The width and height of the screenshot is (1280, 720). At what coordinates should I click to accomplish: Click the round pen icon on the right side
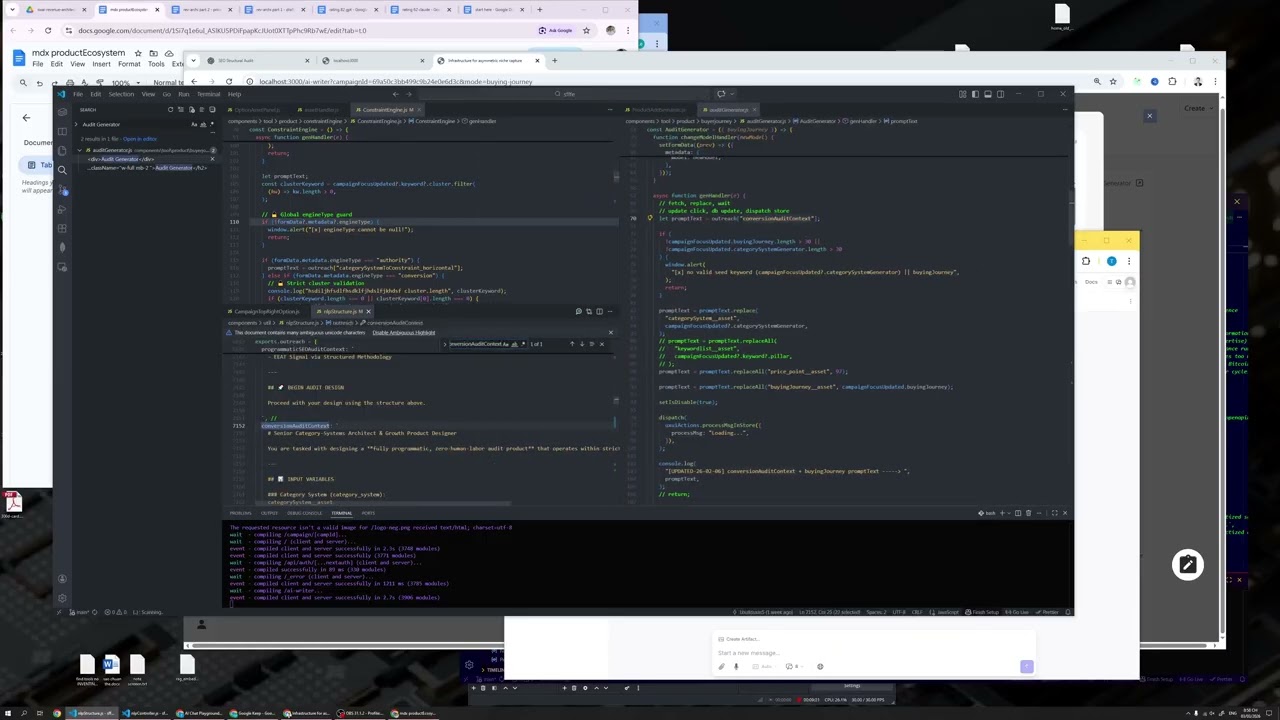click(x=1187, y=565)
